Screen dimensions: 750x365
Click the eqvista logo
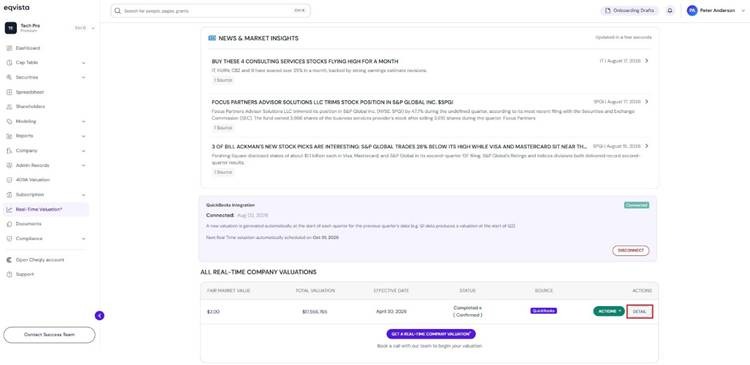point(16,8)
